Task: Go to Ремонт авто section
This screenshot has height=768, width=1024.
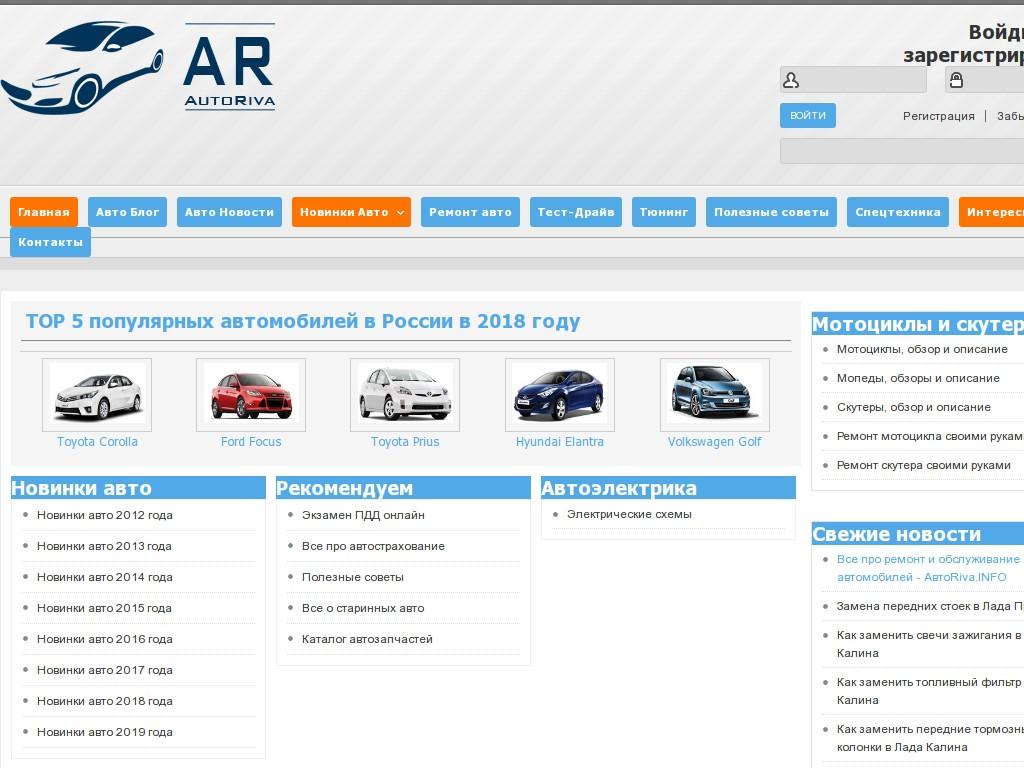Action: click(470, 212)
